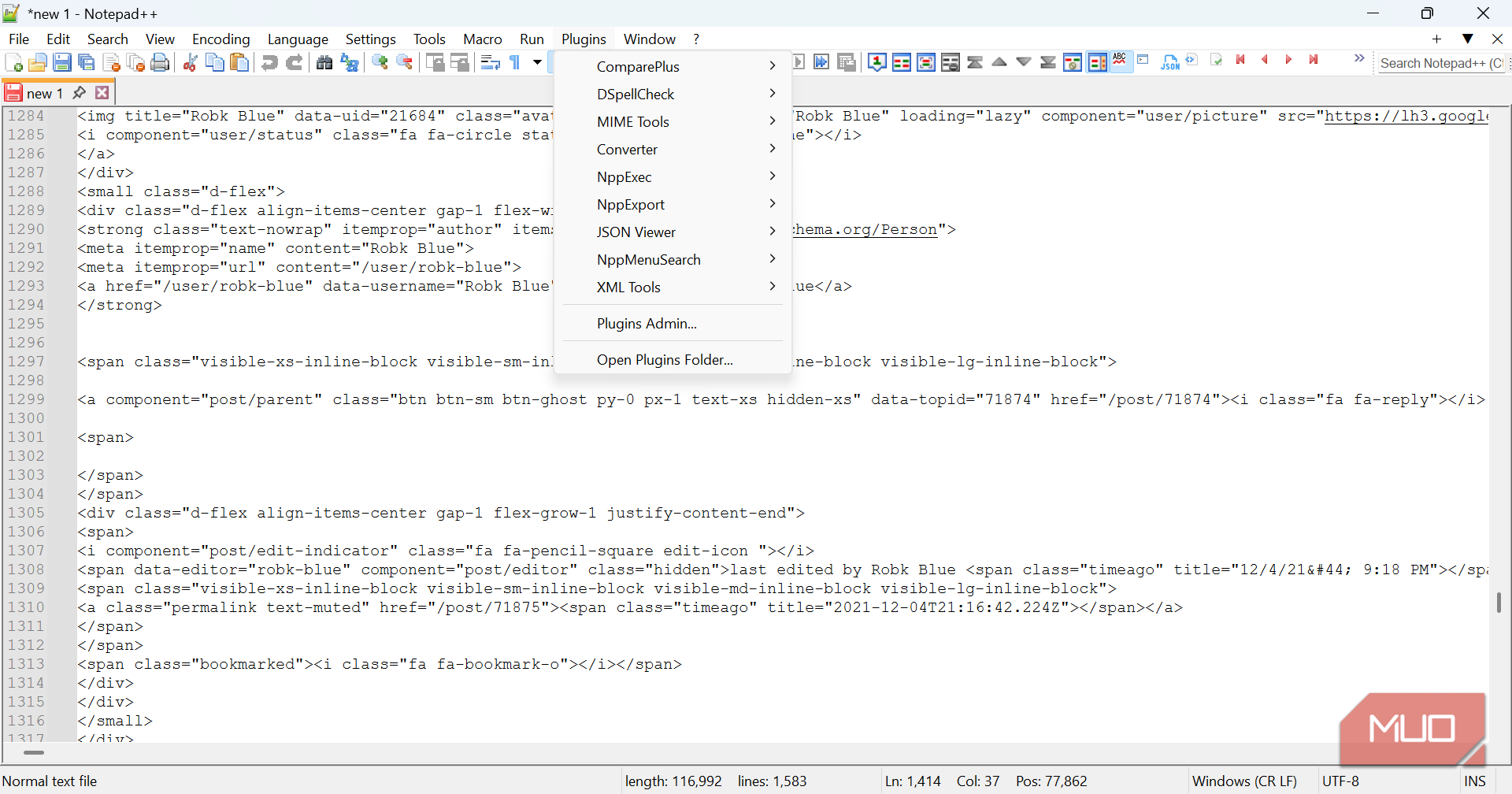Image resolution: width=1512 pixels, height=794 pixels.
Task: Expand the NppExec submenu
Action: coord(673,177)
